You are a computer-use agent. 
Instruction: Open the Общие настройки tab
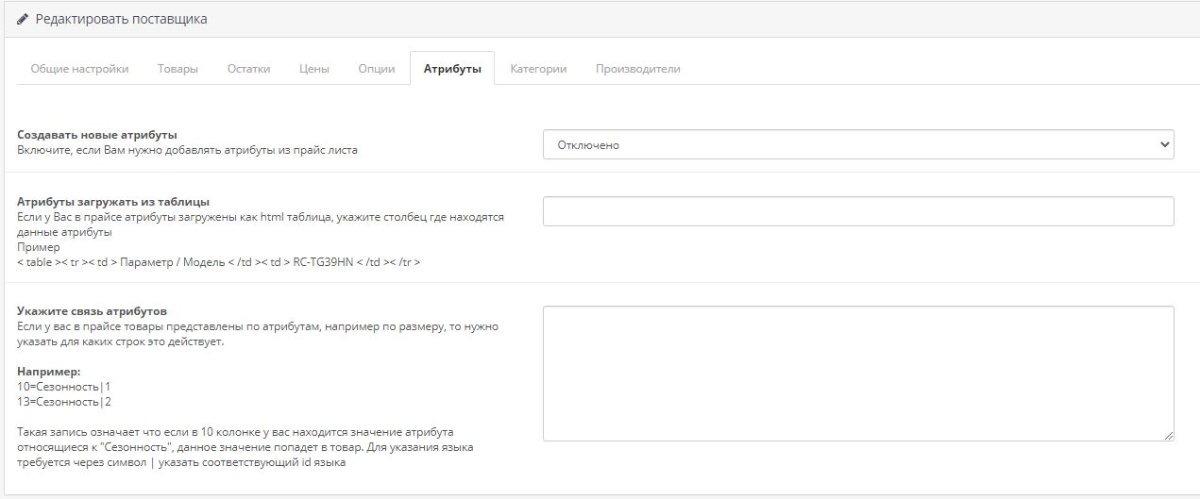[x=80, y=69]
